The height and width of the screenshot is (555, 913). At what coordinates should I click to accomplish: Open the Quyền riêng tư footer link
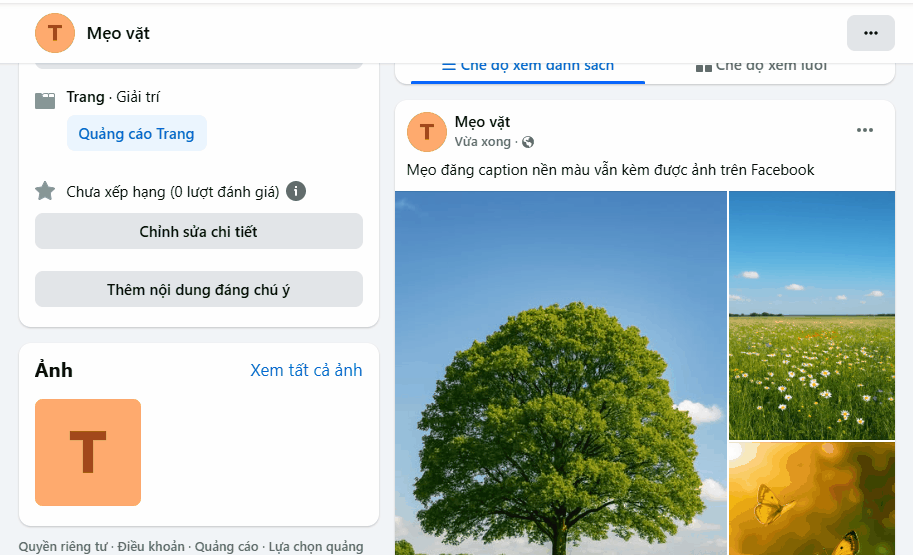(63, 547)
